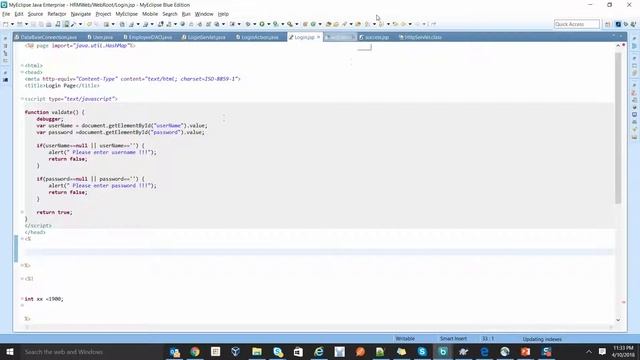Screen dimensions: 640x360
Task: Switch to success.jsp editor tab
Action: tap(374, 37)
